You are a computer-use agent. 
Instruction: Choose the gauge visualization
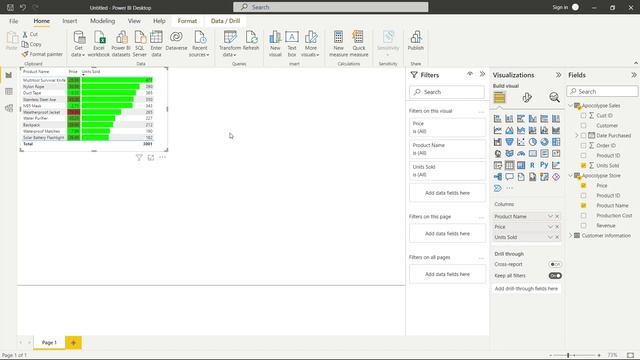521,153
